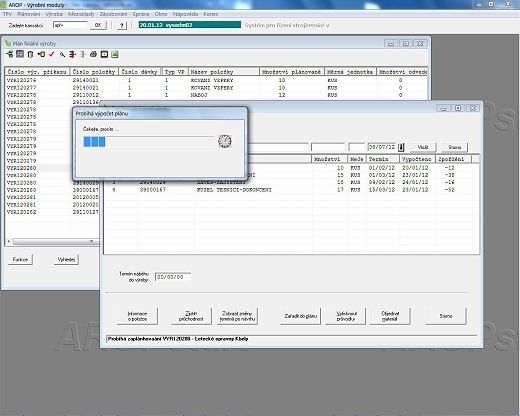The height and width of the screenshot is (416, 520).
Task: Click the green chart export icon
Action: point(115,54)
